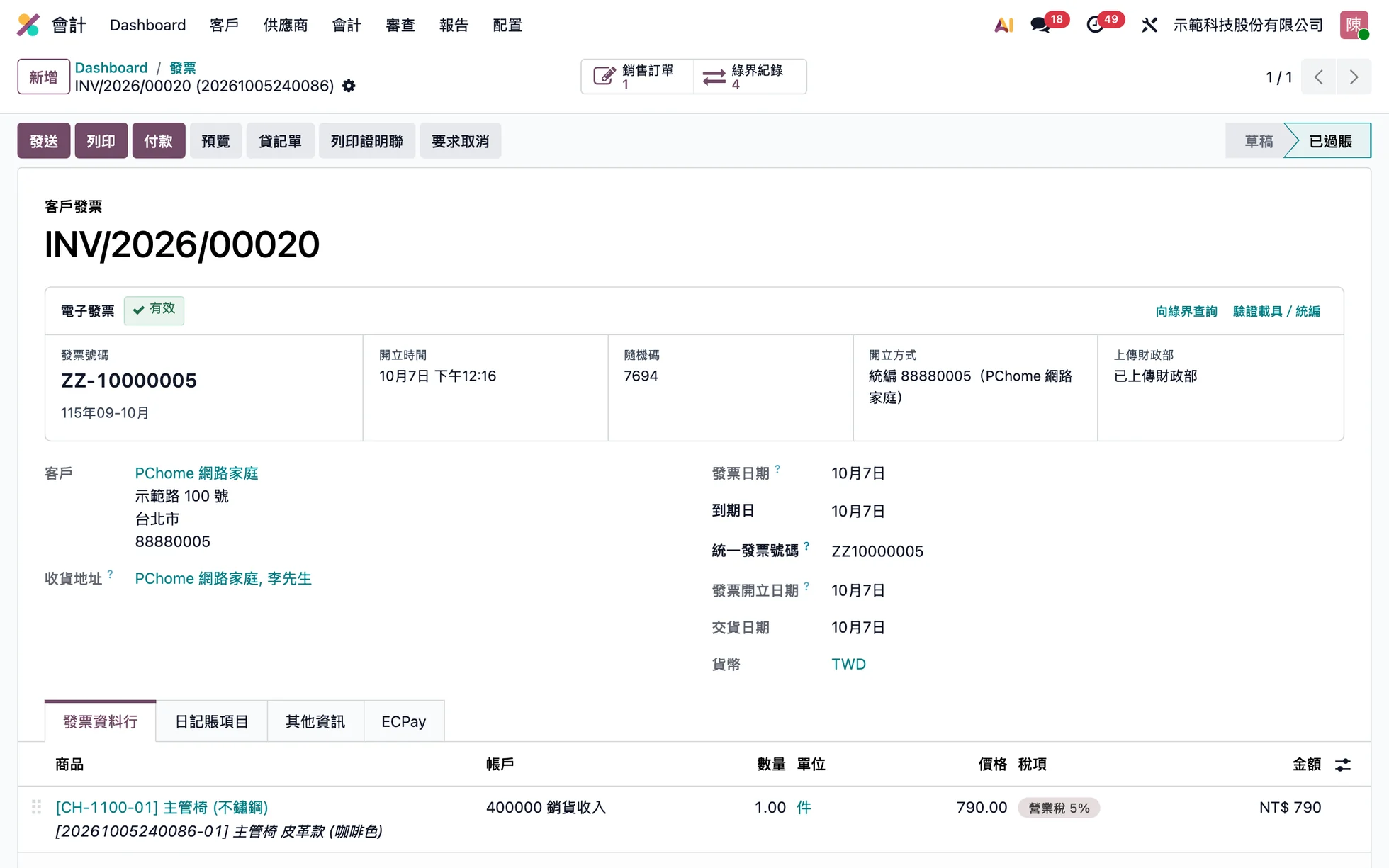Open the AI assistant icon
1389x868 pixels.
coord(1003,25)
